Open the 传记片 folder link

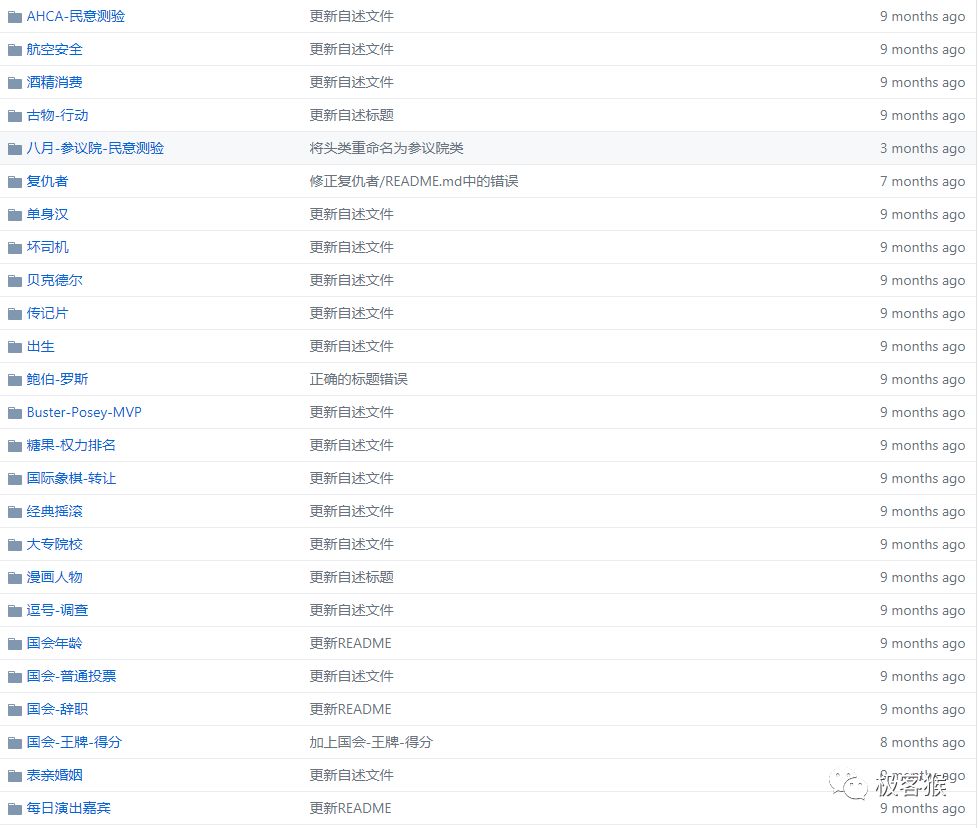(47, 313)
